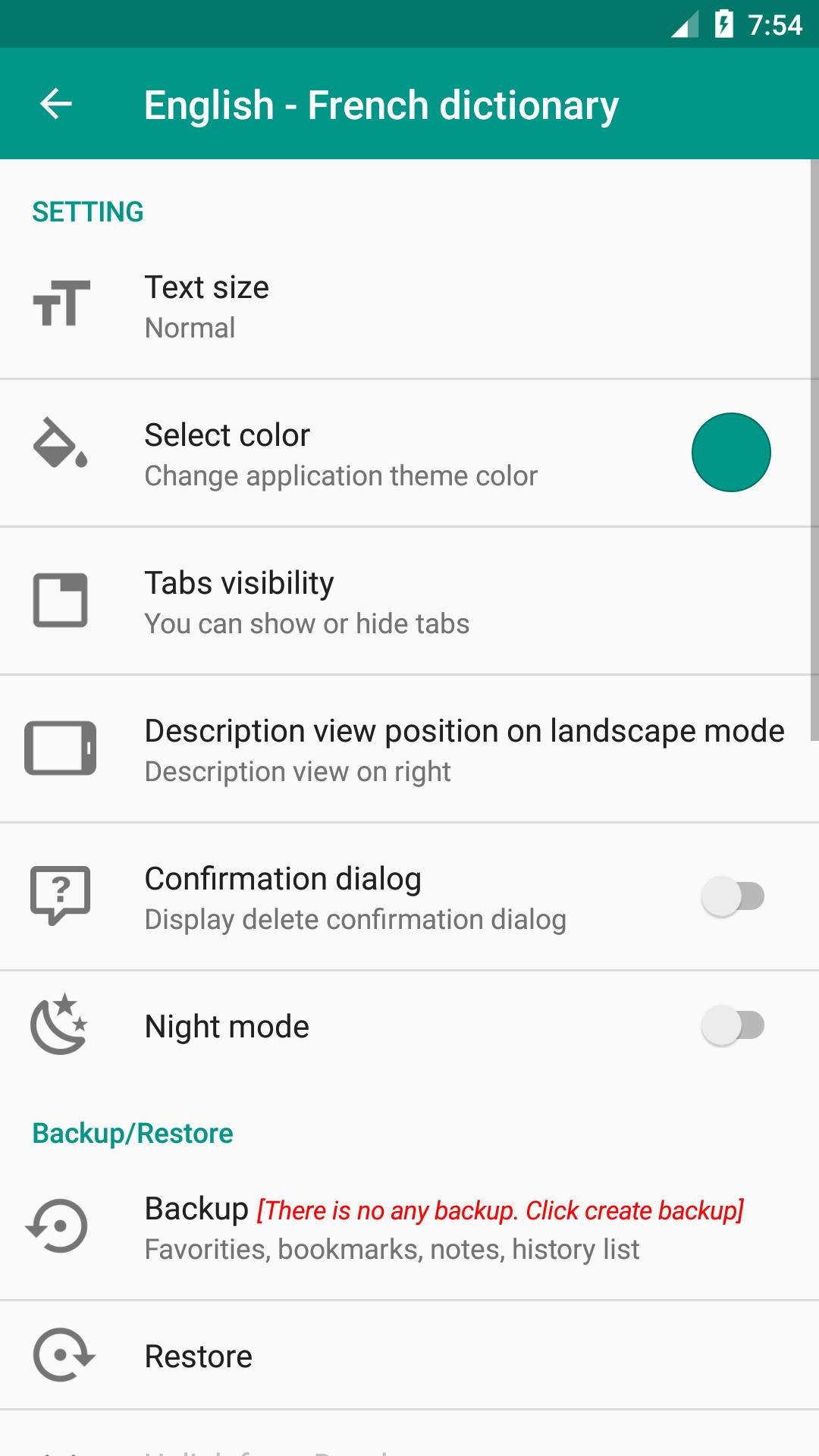Screen dimensions: 819x1456
Task: Open the Restore menu entry
Action: 199,1356
